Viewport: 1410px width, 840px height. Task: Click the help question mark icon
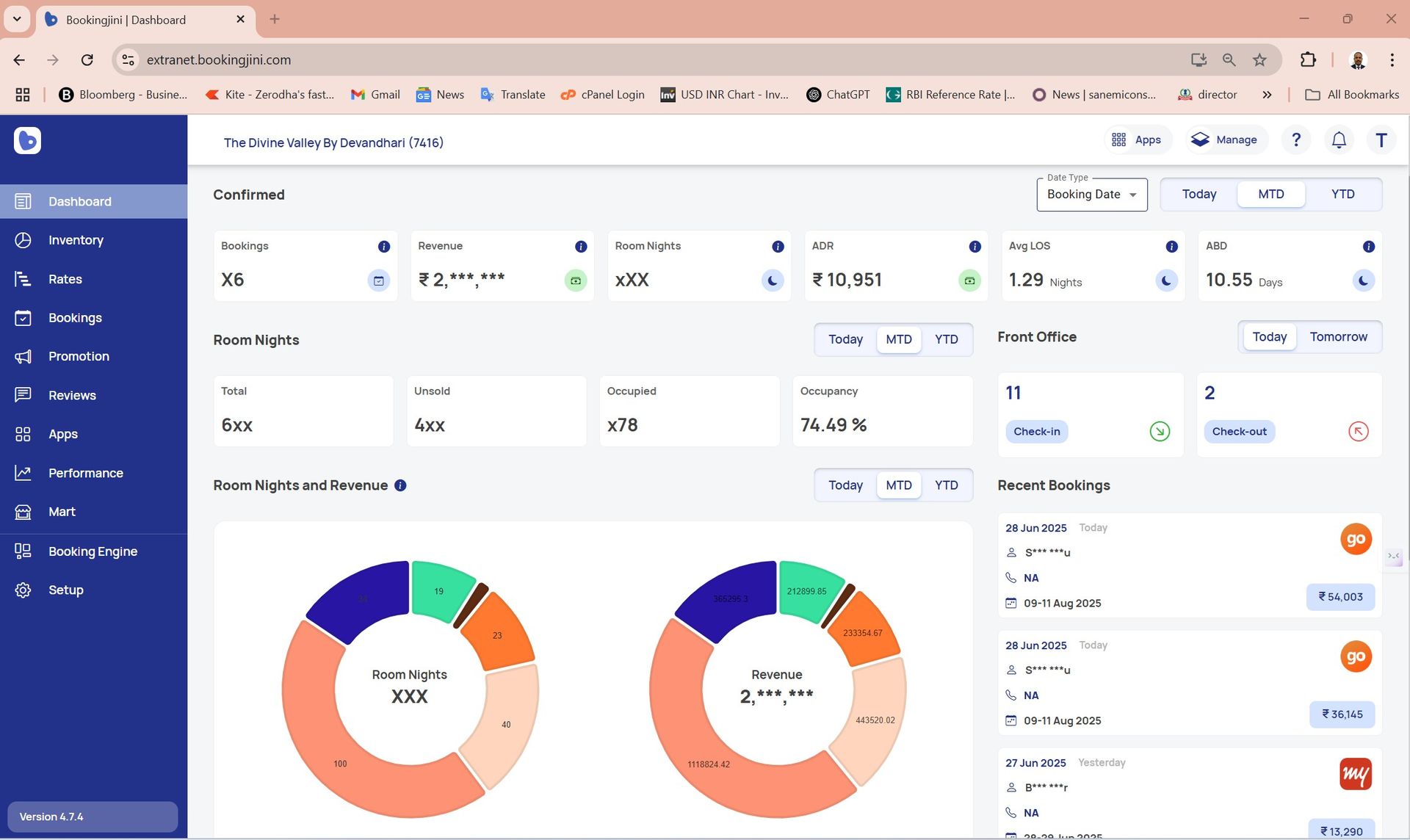(x=1296, y=140)
